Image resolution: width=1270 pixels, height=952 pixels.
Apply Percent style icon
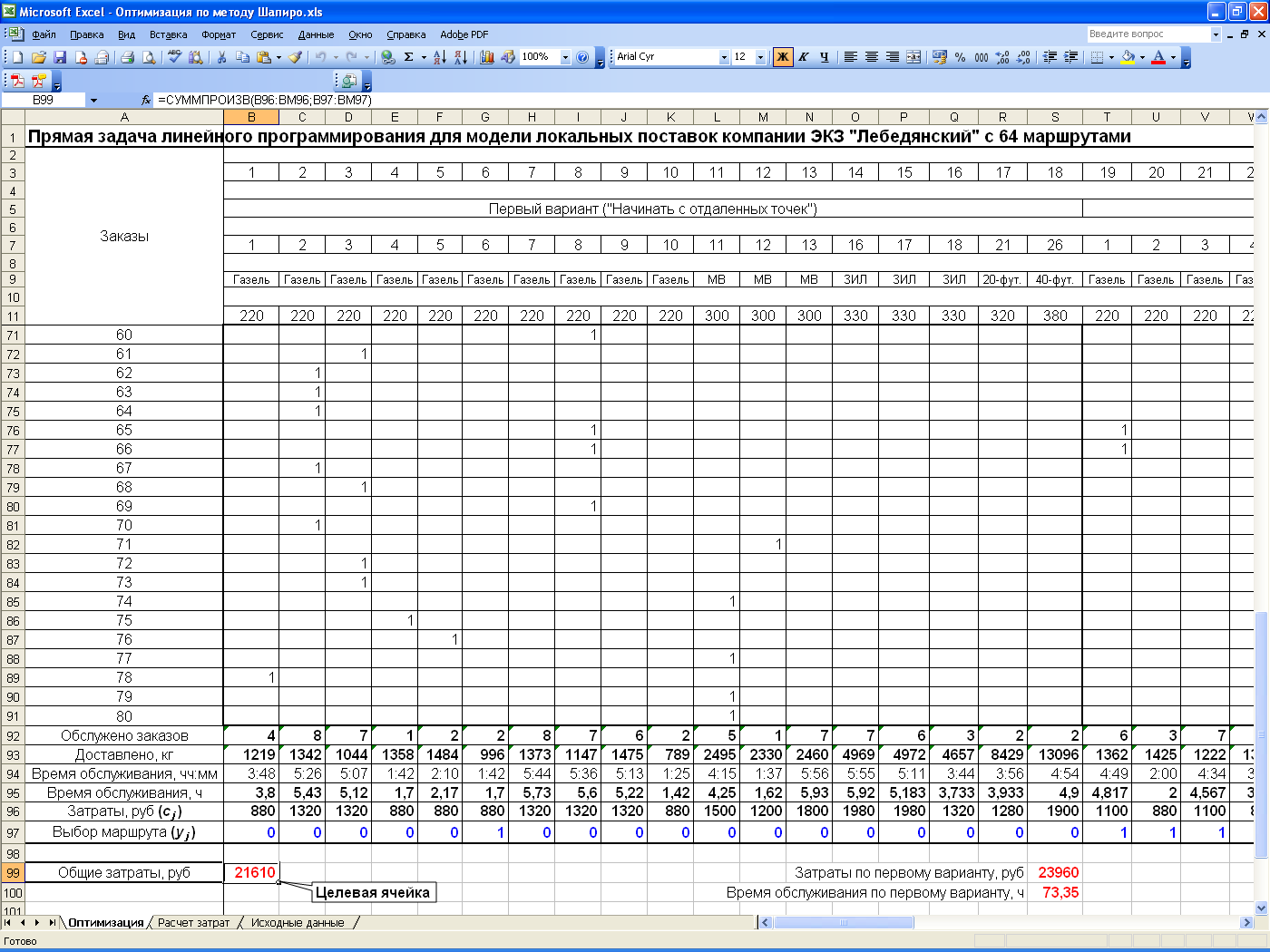[960, 57]
